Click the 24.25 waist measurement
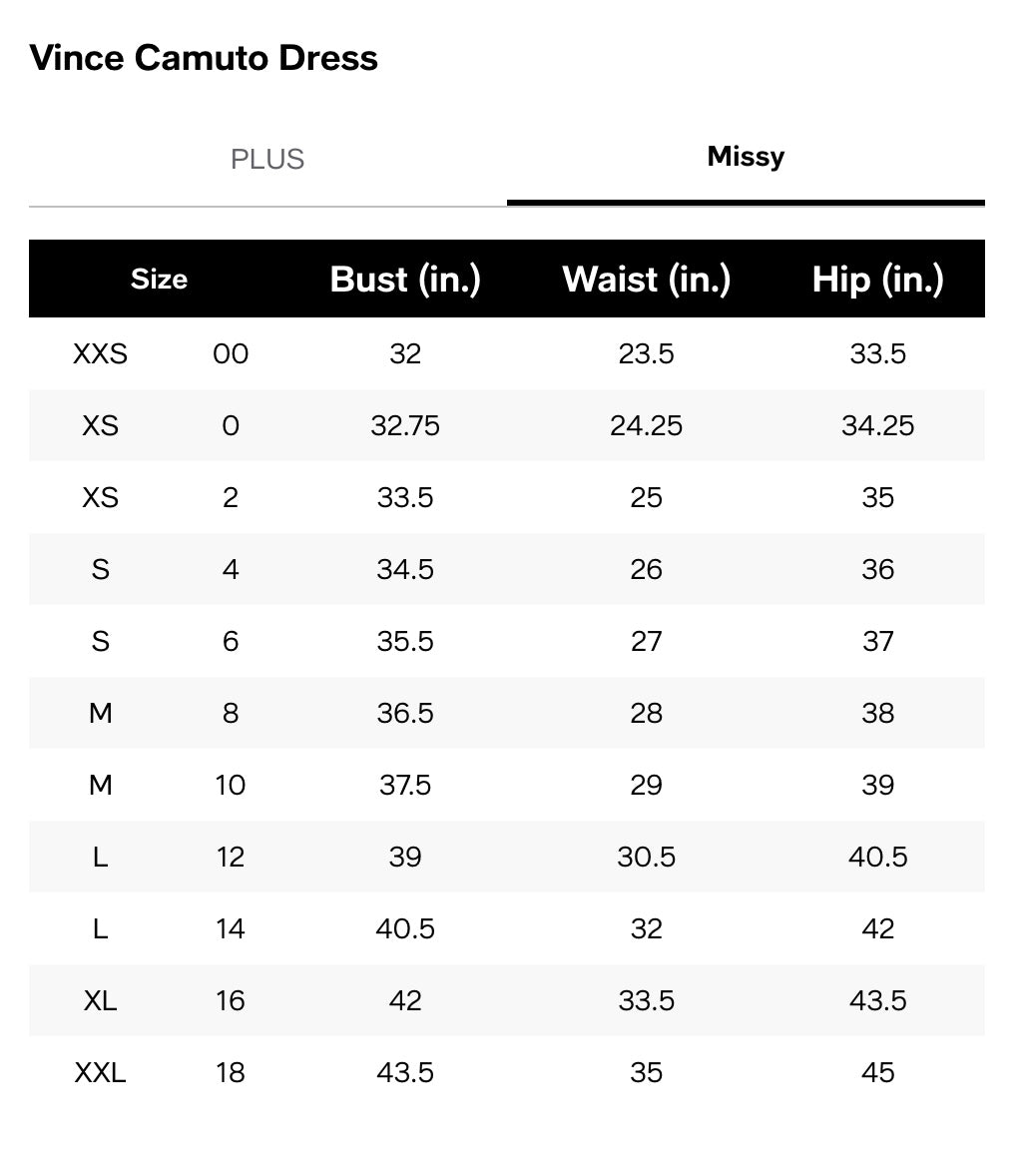This screenshot has height=1176, width=1032. [x=646, y=425]
